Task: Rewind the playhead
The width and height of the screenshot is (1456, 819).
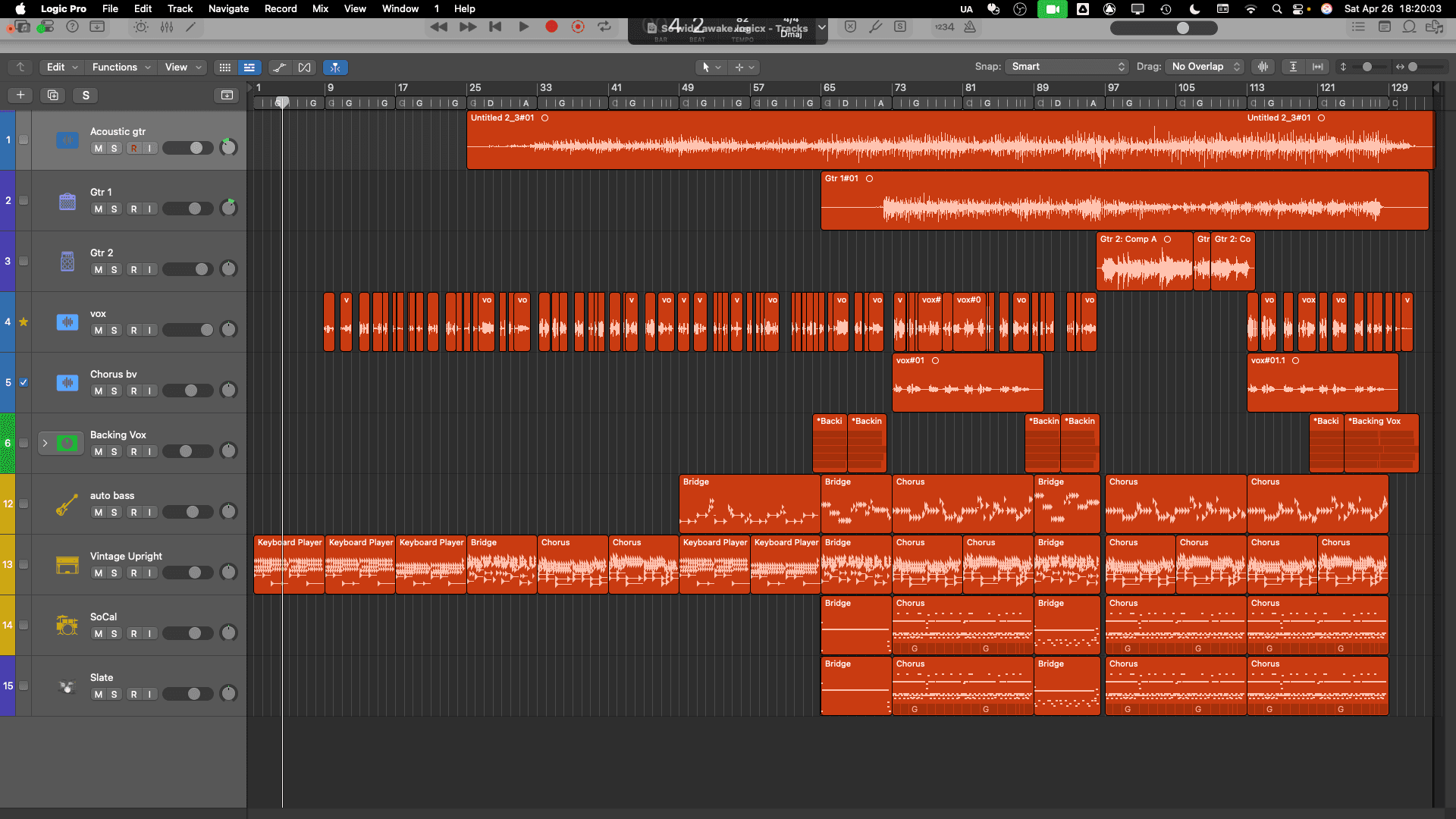Action: [438, 27]
